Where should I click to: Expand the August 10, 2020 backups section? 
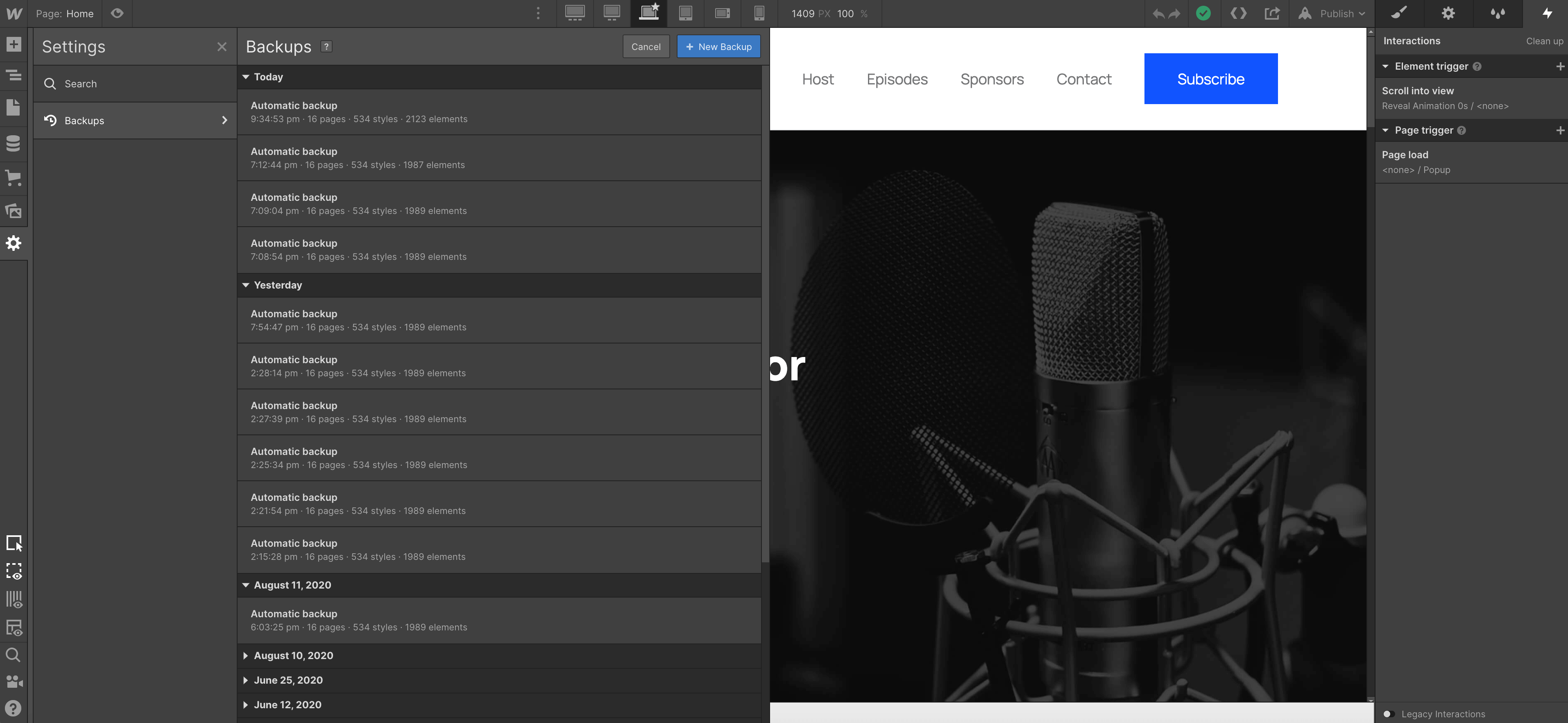point(246,656)
